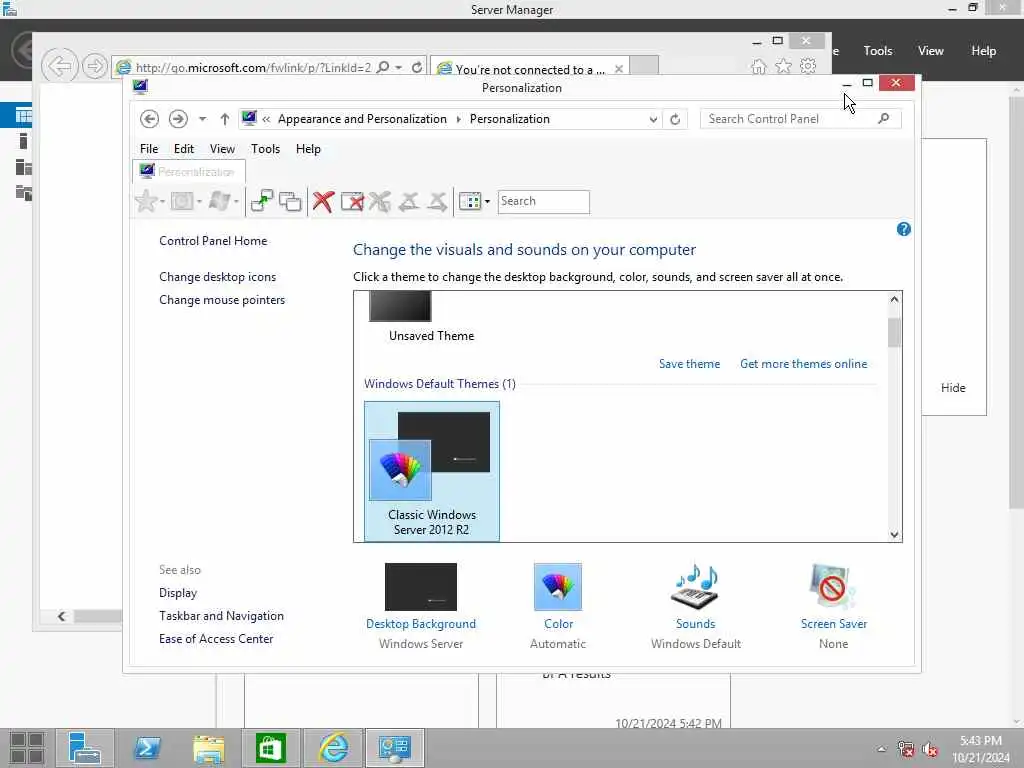The height and width of the screenshot is (768, 1024).
Task: Open Taskbar and Navigation link
Action: [x=221, y=616]
